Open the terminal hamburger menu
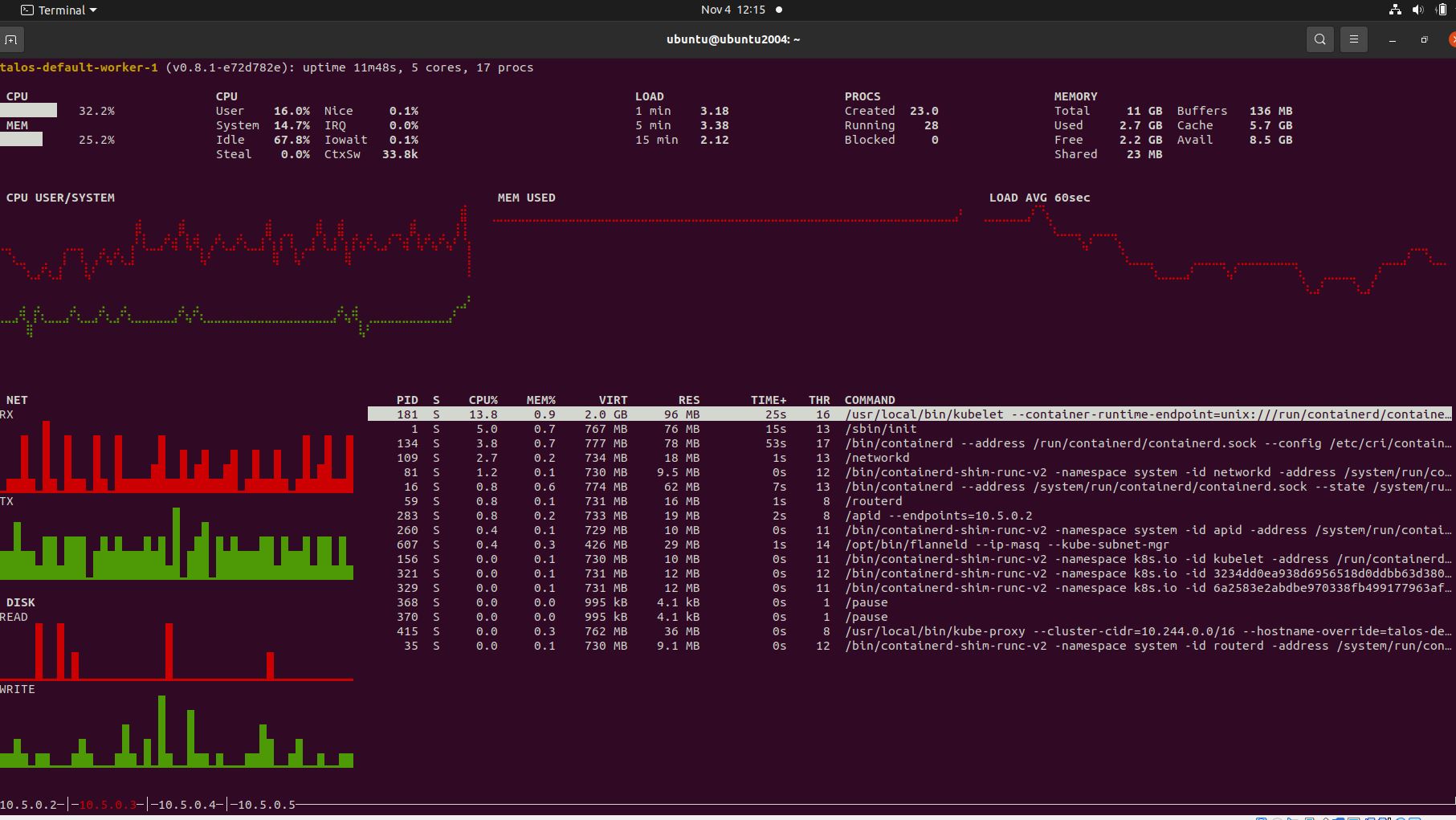The height and width of the screenshot is (820, 1456). (x=1354, y=39)
